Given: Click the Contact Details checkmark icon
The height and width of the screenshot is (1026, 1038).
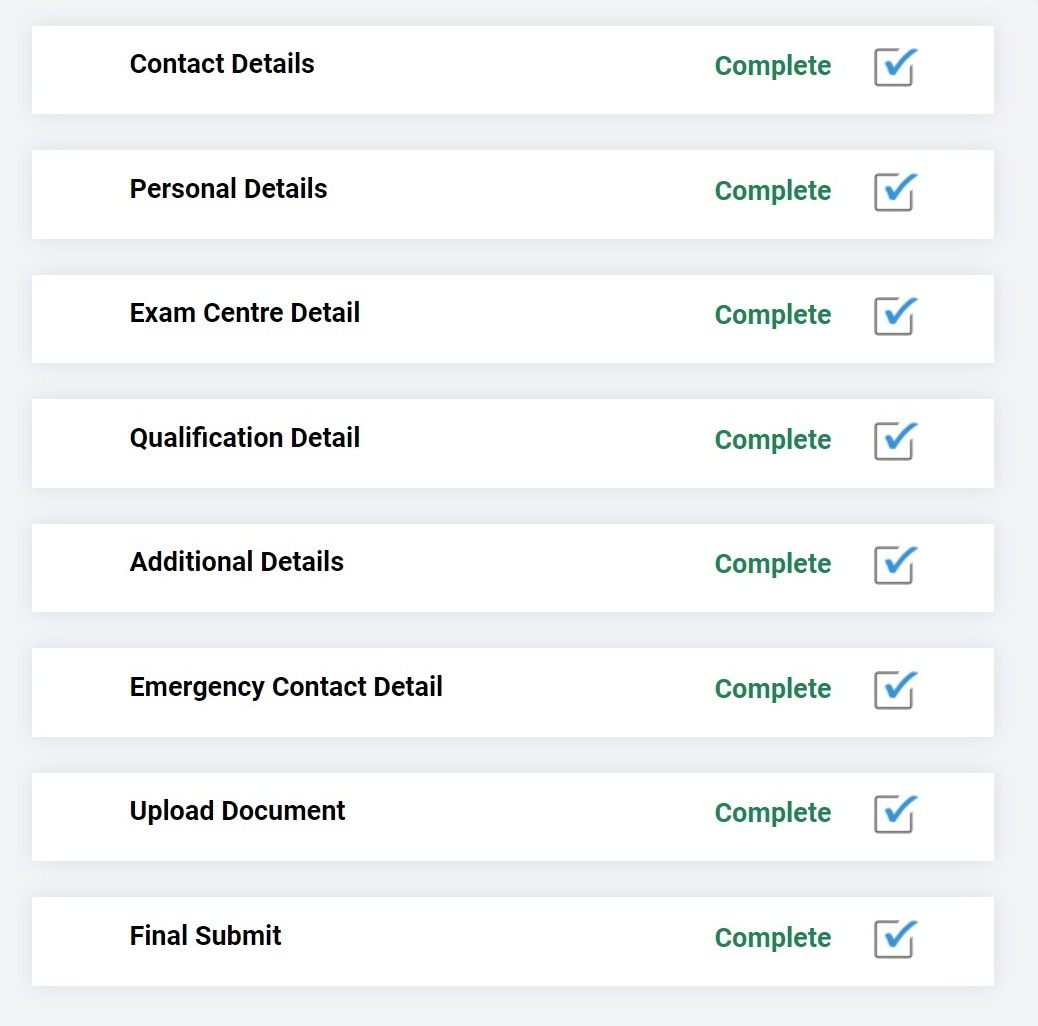Looking at the screenshot, I should click(x=895, y=67).
